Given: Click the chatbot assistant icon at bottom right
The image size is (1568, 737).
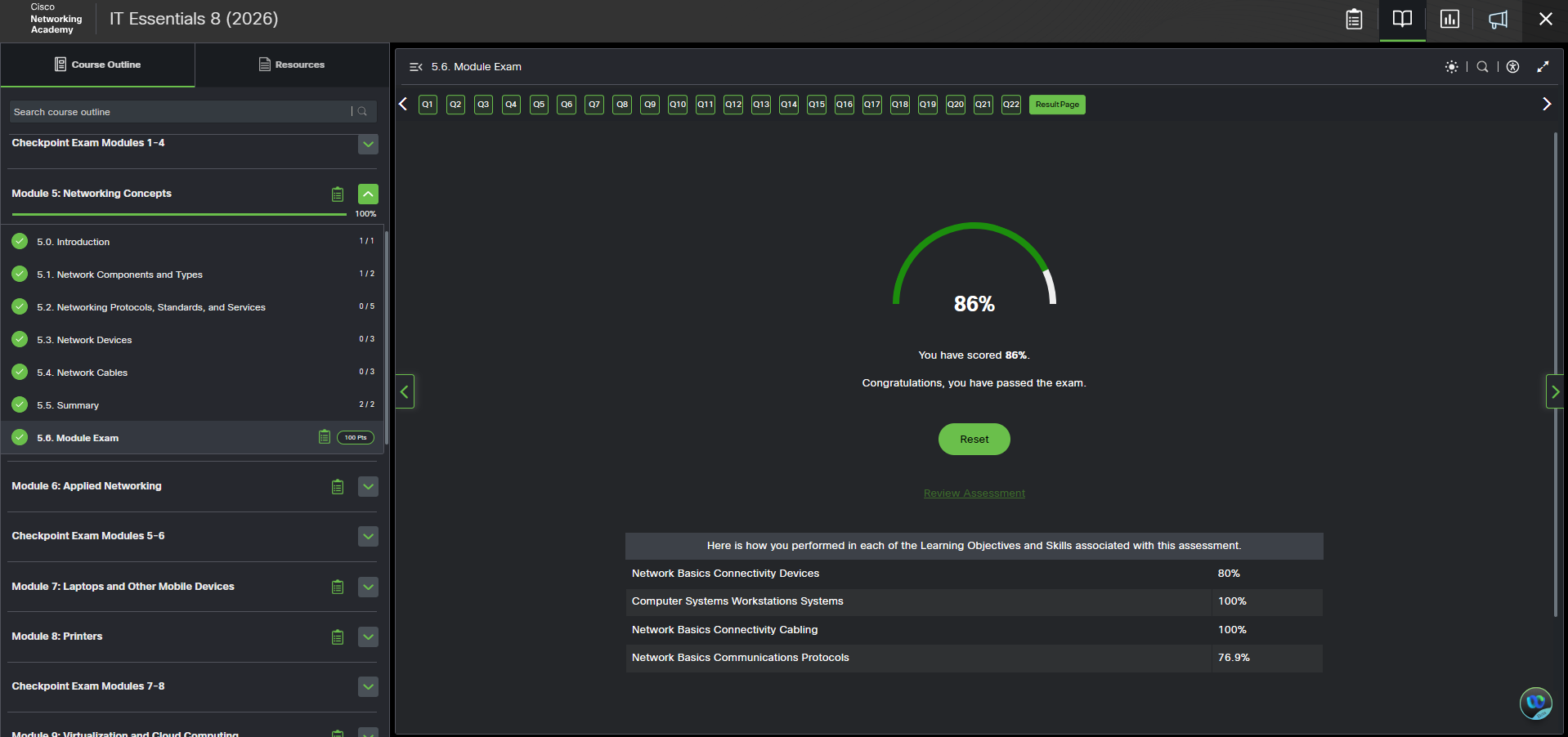Looking at the screenshot, I should coord(1535,703).
